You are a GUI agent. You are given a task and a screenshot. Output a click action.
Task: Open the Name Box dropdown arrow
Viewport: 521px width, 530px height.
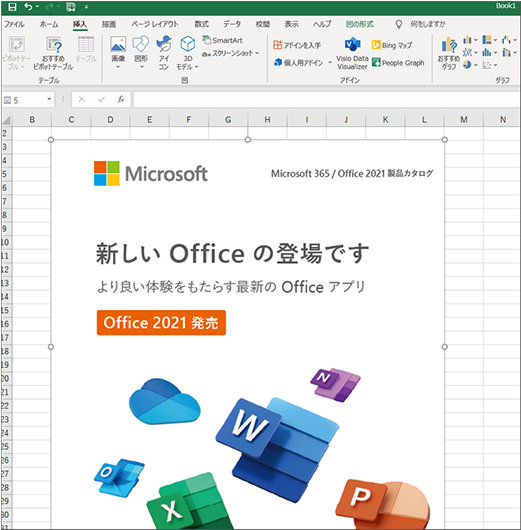pyautogui.click(x=49, y=99)
